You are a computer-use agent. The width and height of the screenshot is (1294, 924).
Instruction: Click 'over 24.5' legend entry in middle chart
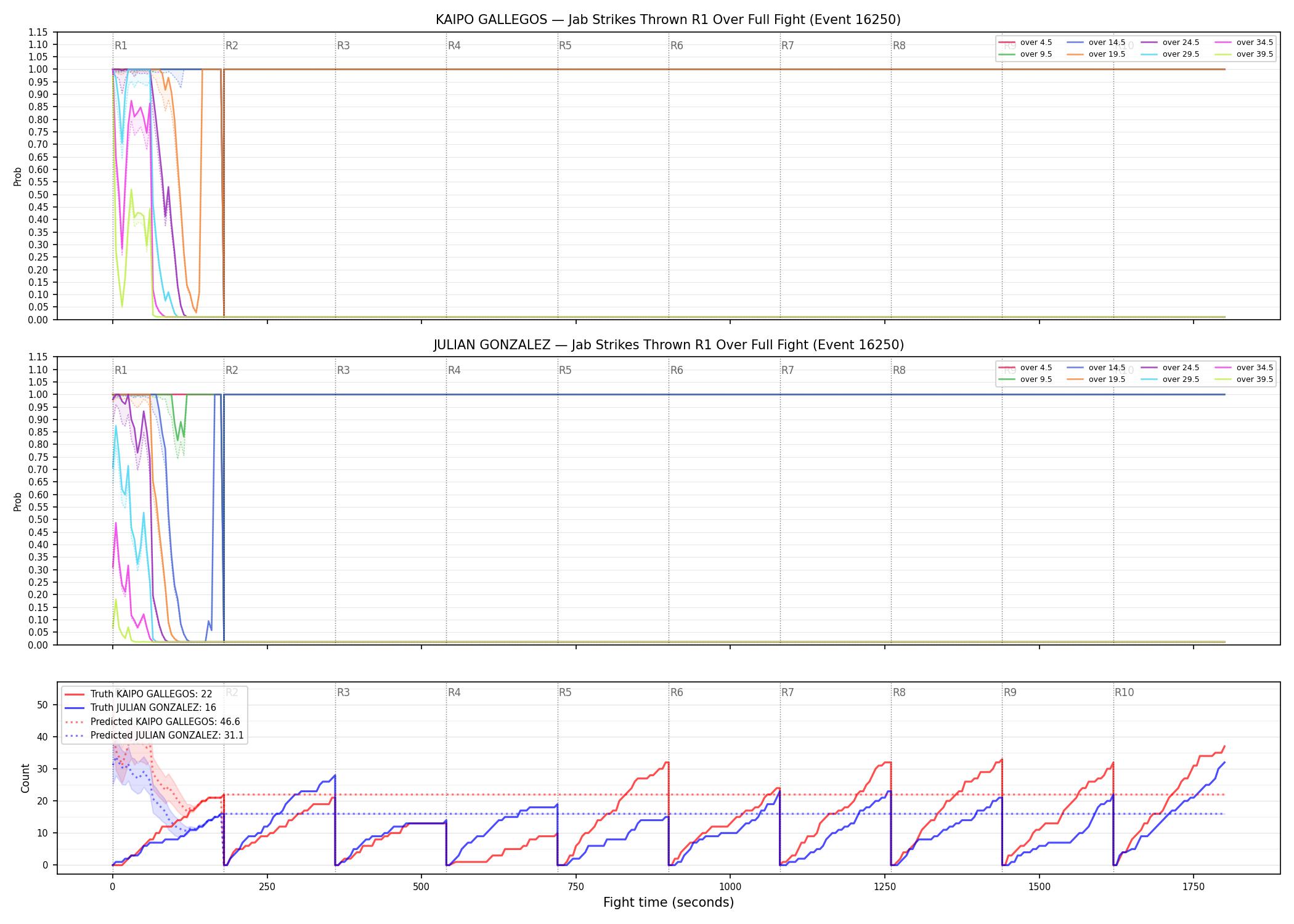pyautogui.click(x=1170, y=368)
